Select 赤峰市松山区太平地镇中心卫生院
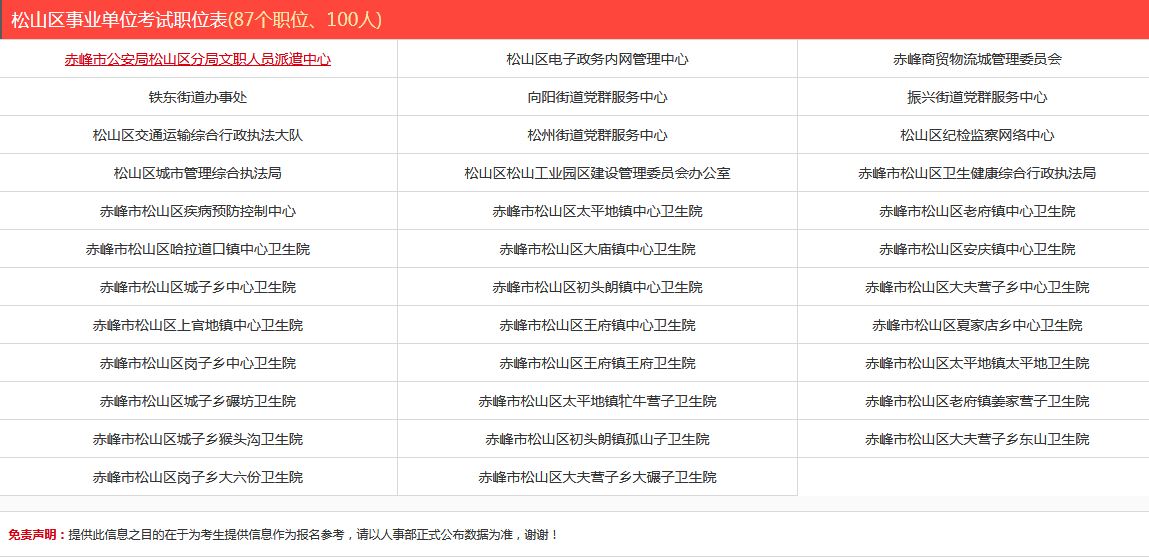This screenshot has height=558, width=1149. pos(597,212)
